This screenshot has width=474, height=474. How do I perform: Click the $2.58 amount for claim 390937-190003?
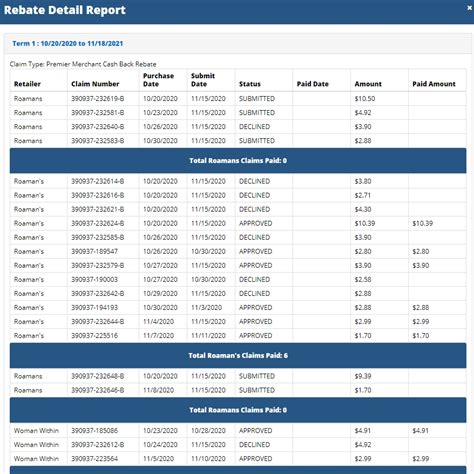coord(363,279)
